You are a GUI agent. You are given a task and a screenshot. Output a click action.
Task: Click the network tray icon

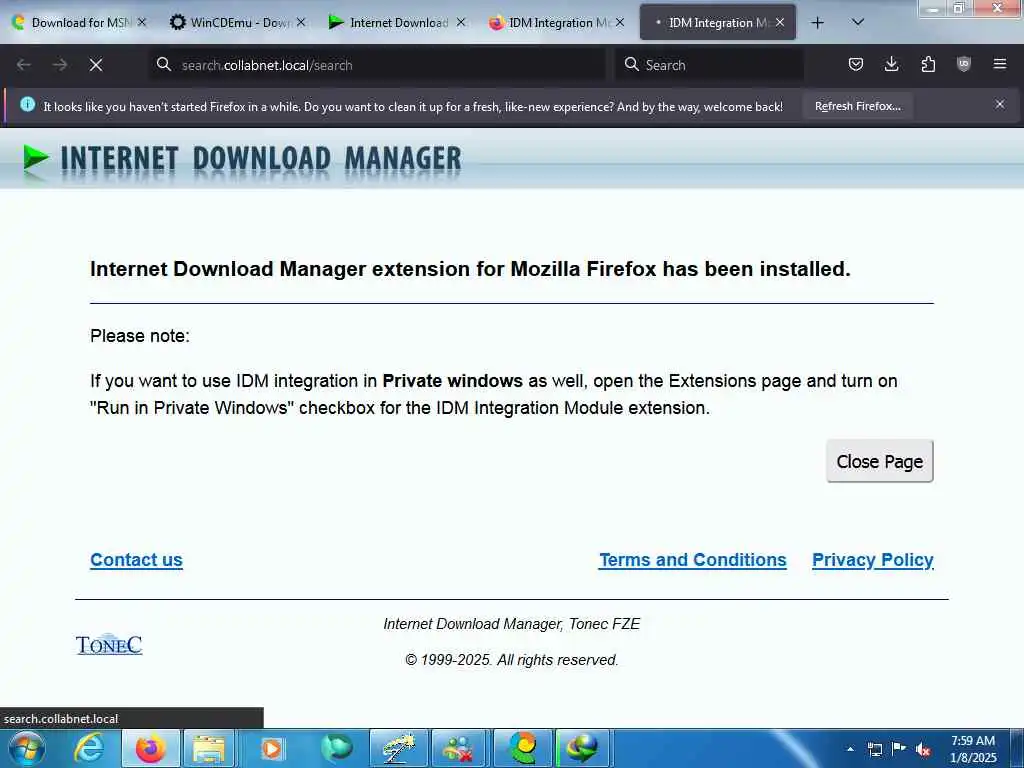(x=874, y=749)
